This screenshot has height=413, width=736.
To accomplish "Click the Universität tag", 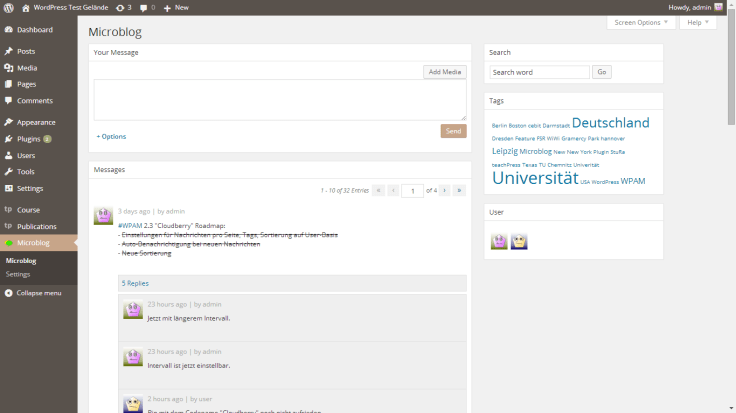I will point(535,178).
